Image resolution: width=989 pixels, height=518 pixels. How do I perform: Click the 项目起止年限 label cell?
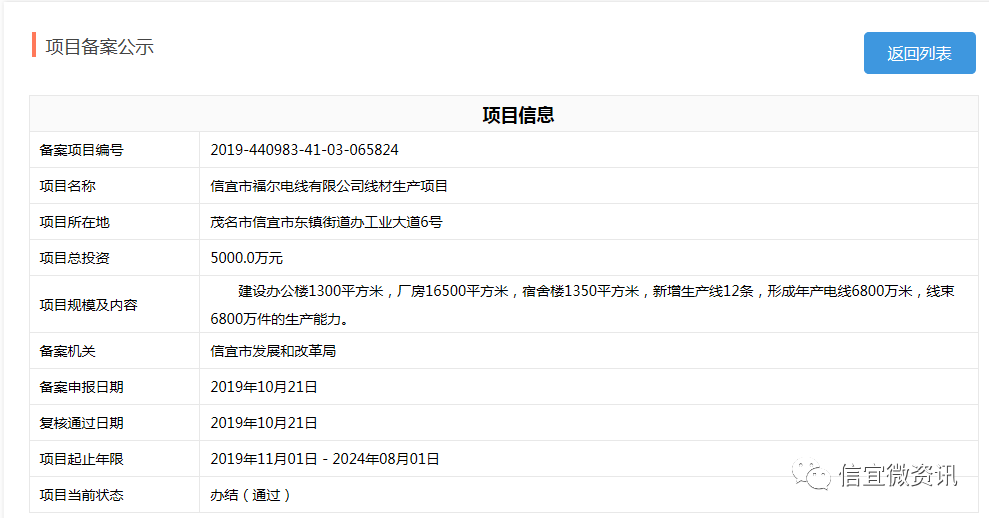click(114, 459)
